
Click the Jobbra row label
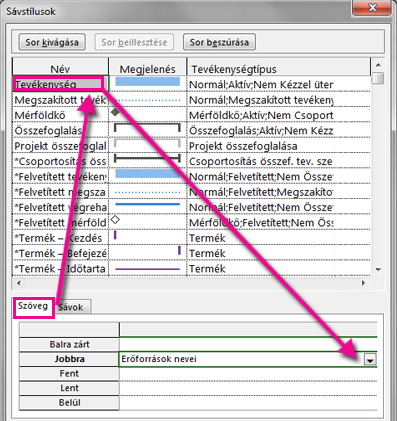tap(69, 359)
